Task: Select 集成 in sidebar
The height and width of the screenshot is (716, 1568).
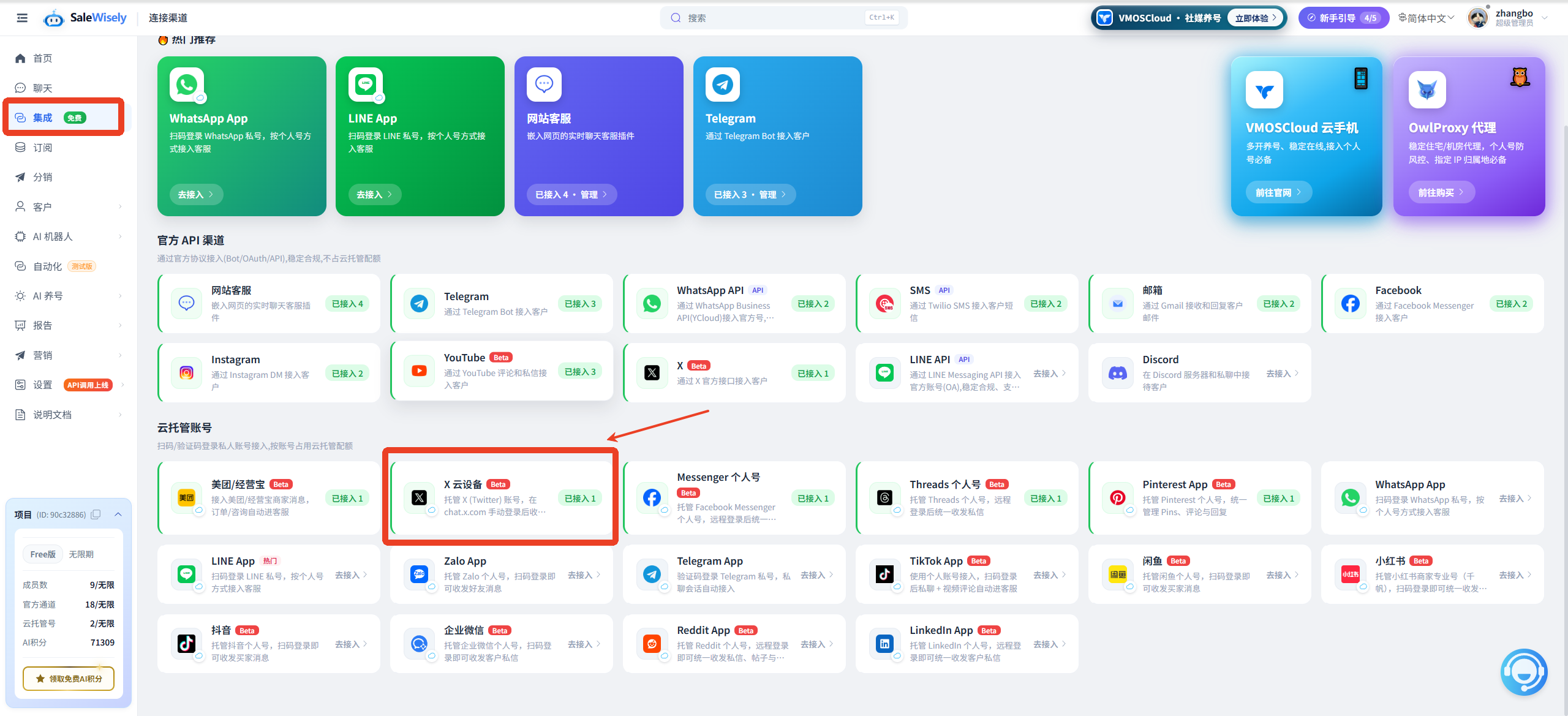Action: point(67,118)
